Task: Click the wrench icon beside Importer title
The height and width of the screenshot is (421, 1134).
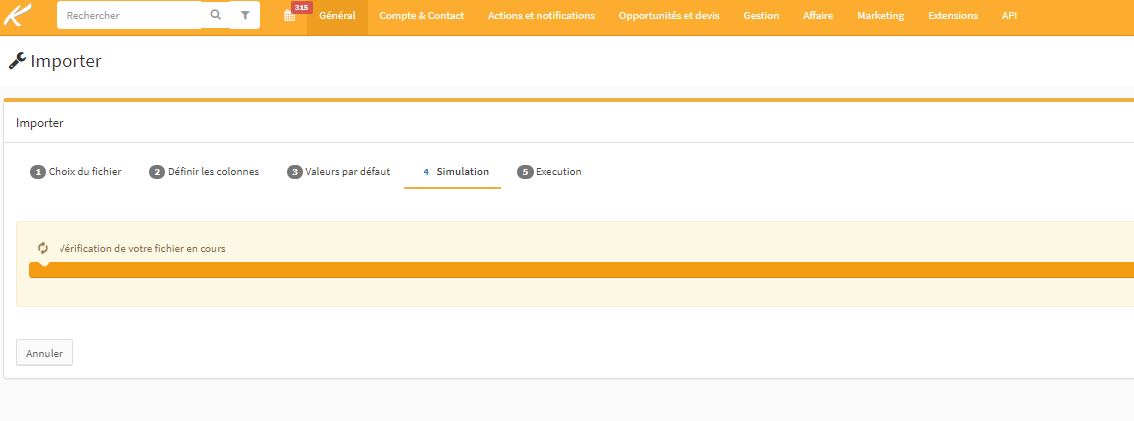Action: pos(17,61)
